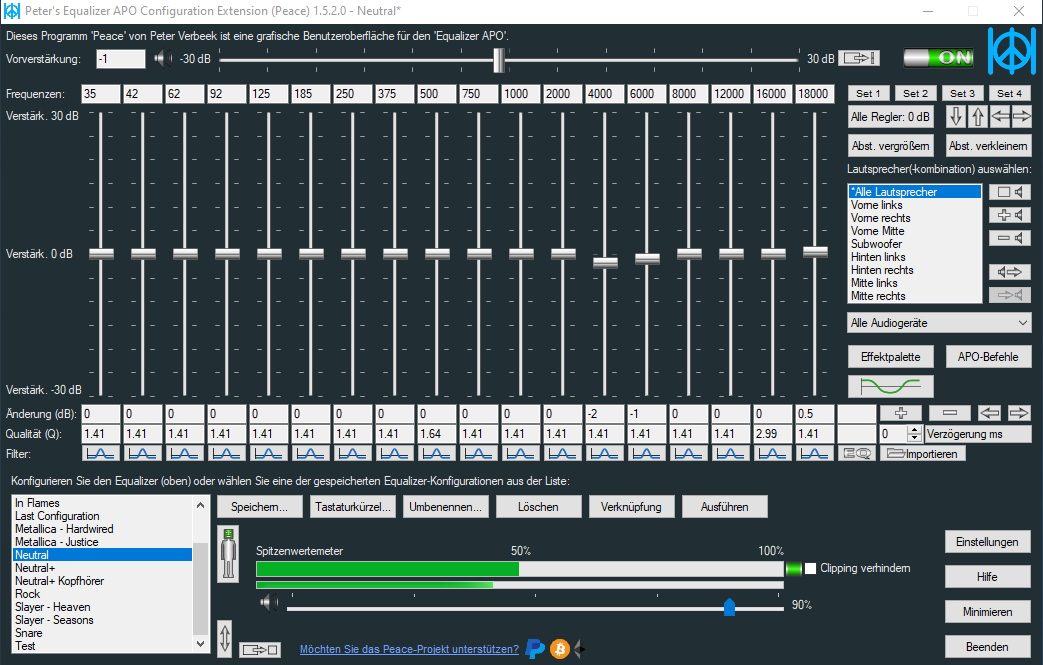Viewport: 1043px width, 665px height.
Task: Click the Verzögerung ms button
Action: click(978, 434)
